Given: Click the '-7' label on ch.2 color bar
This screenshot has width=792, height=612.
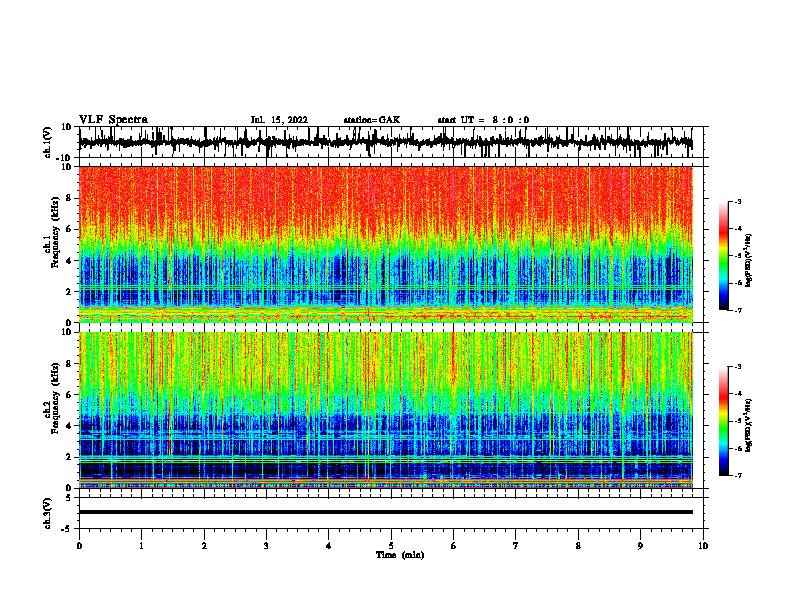Looking at the screenshot, I should tap(738, 475).
